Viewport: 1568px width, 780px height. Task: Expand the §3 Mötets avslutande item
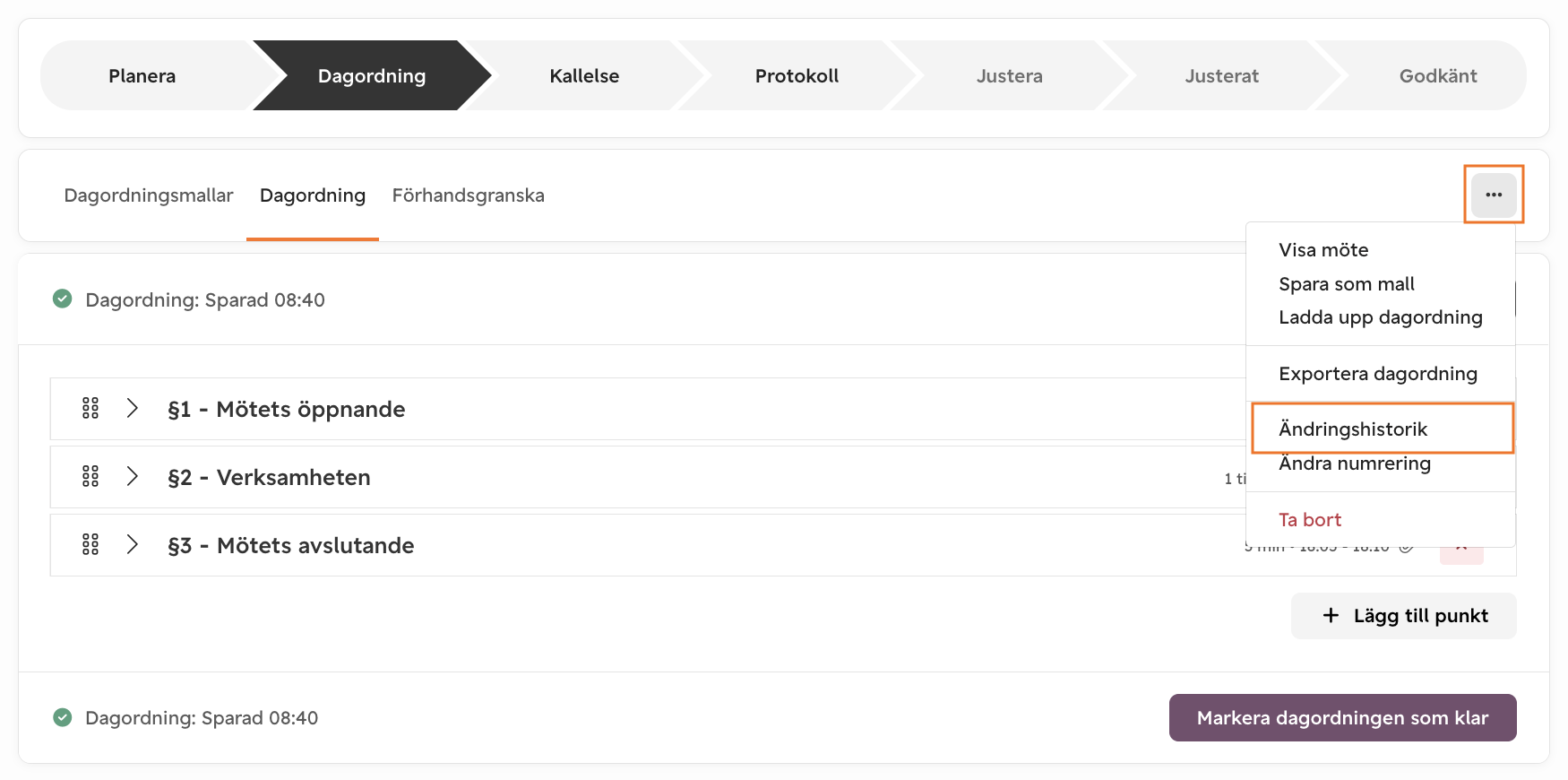point(133,545)
